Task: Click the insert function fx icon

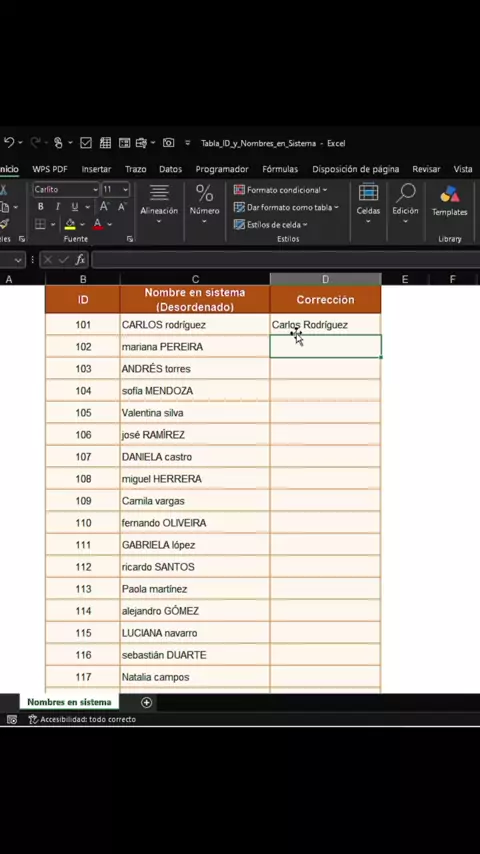Action: [x=80, y=260]
